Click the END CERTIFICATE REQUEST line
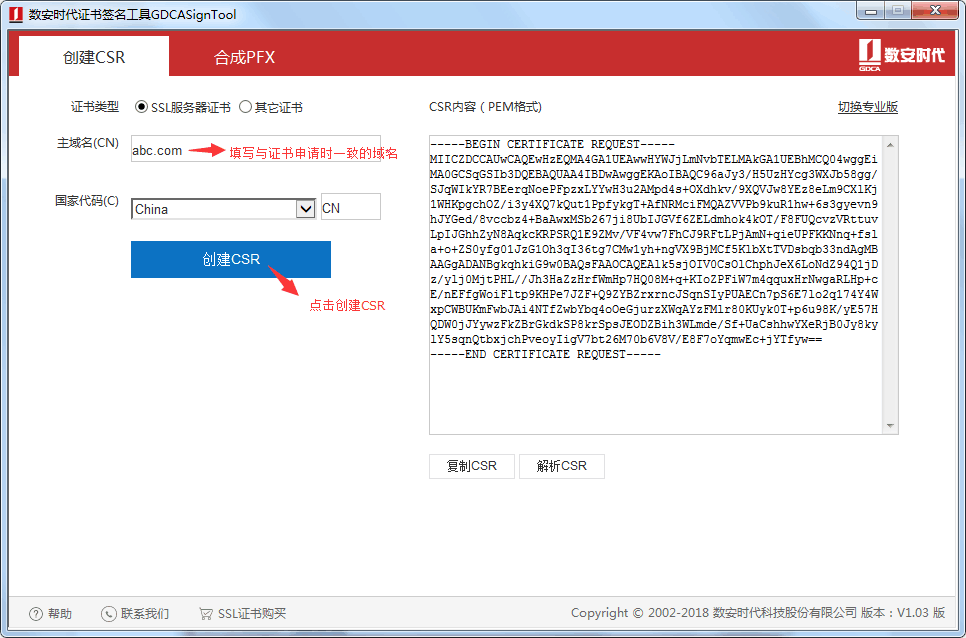Viewport: 966px width, 638px height. coord(545,354)
